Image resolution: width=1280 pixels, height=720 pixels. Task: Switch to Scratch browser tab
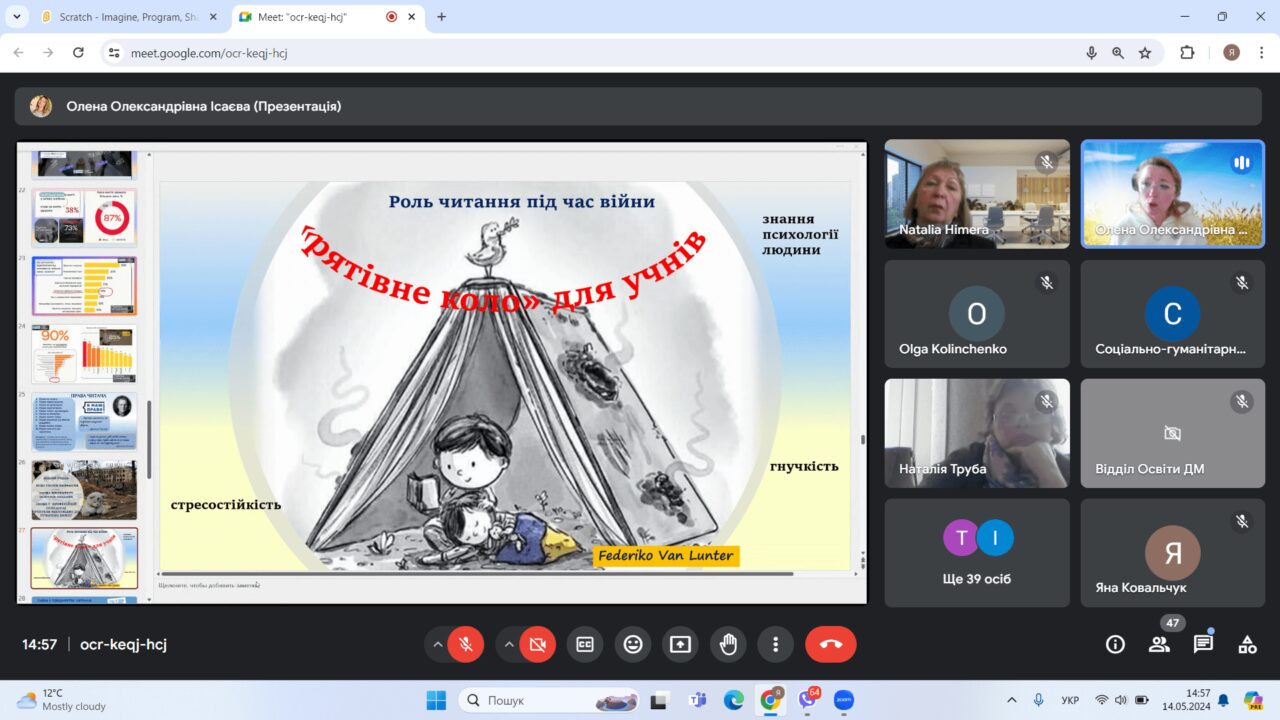[129, 17]
